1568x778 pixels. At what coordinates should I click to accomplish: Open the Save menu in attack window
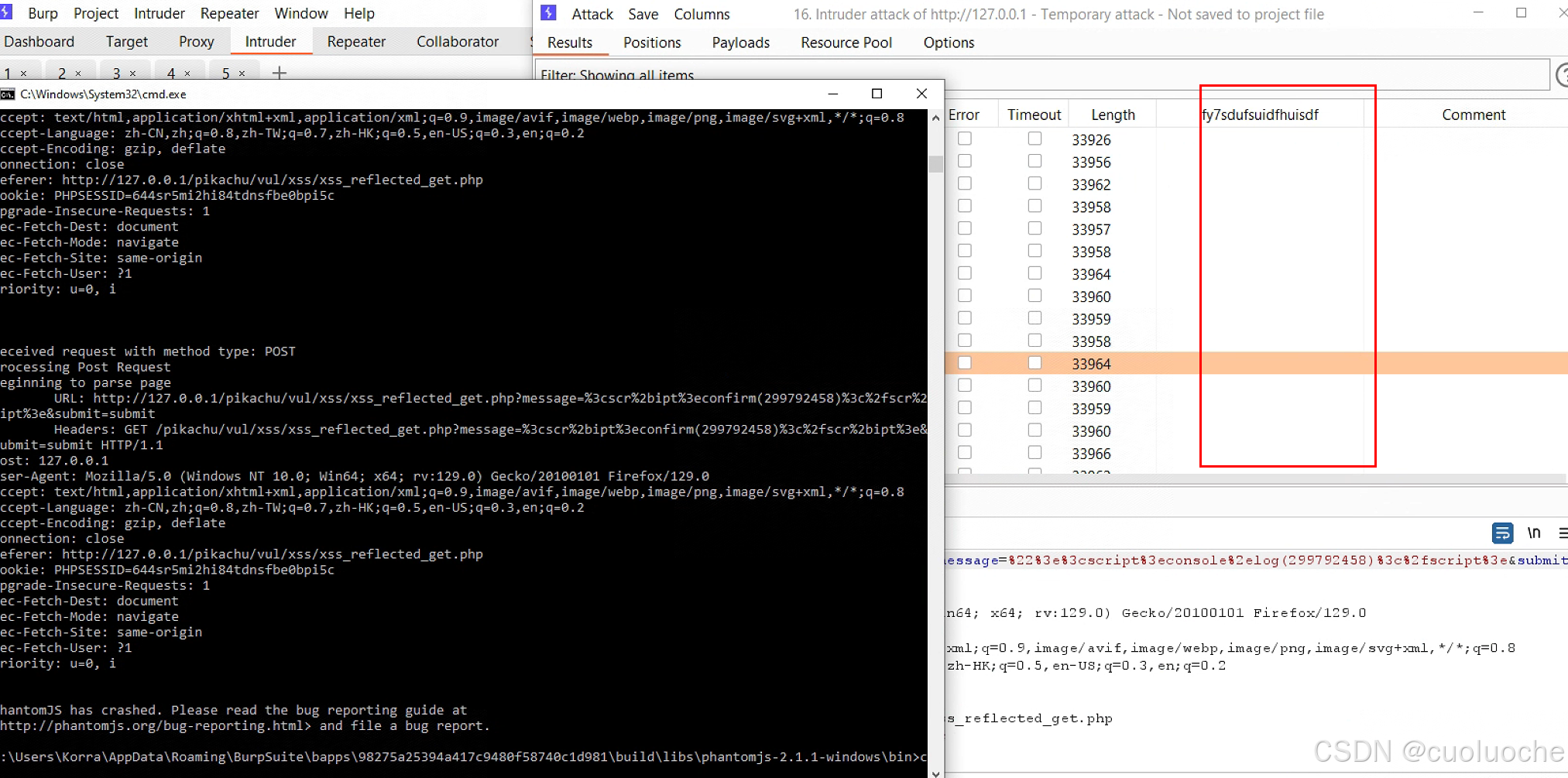643,14
